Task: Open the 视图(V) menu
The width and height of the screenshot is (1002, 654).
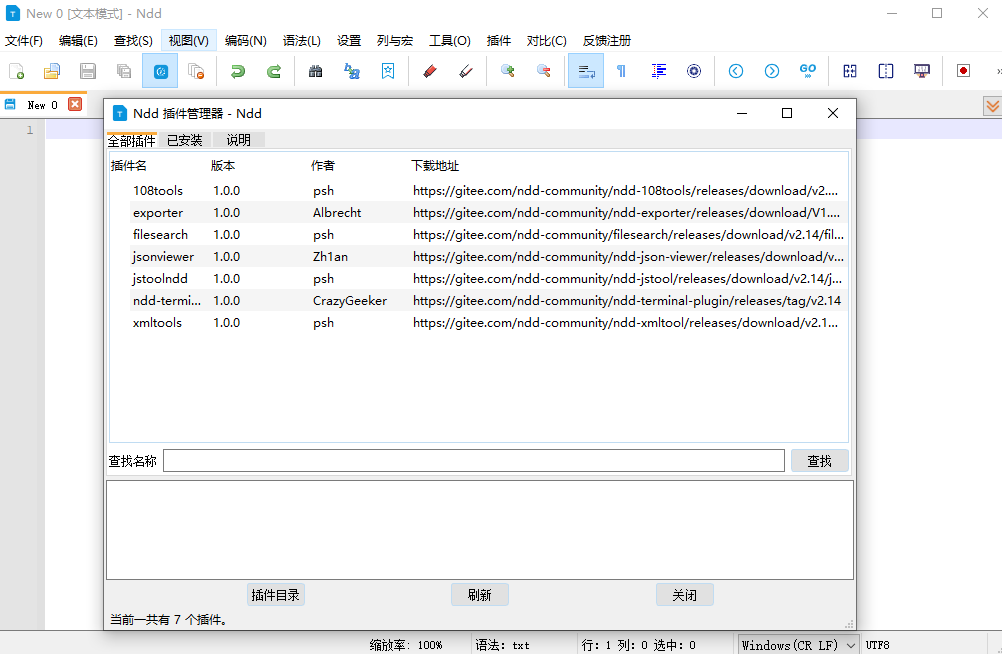Action: click(189, 41)
